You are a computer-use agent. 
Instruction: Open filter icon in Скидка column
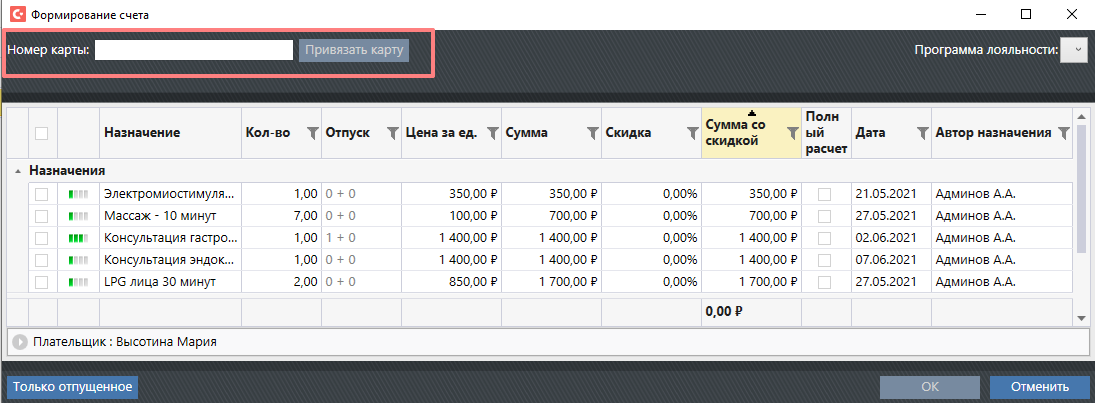[x=691, y=133]
